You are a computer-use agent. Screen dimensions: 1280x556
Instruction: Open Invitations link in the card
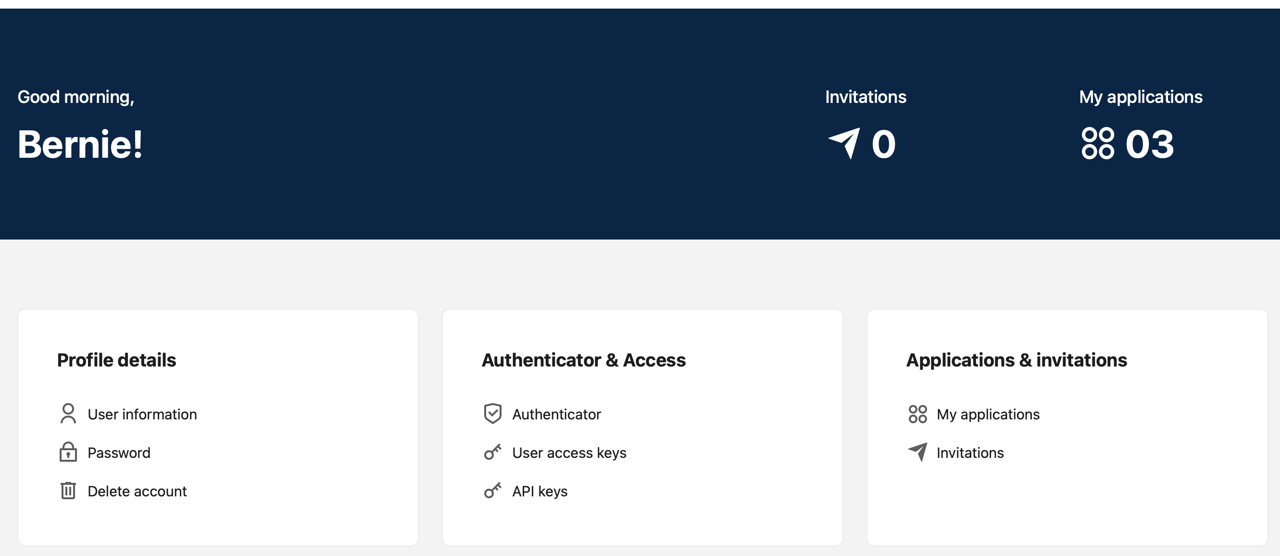point(970,453)
